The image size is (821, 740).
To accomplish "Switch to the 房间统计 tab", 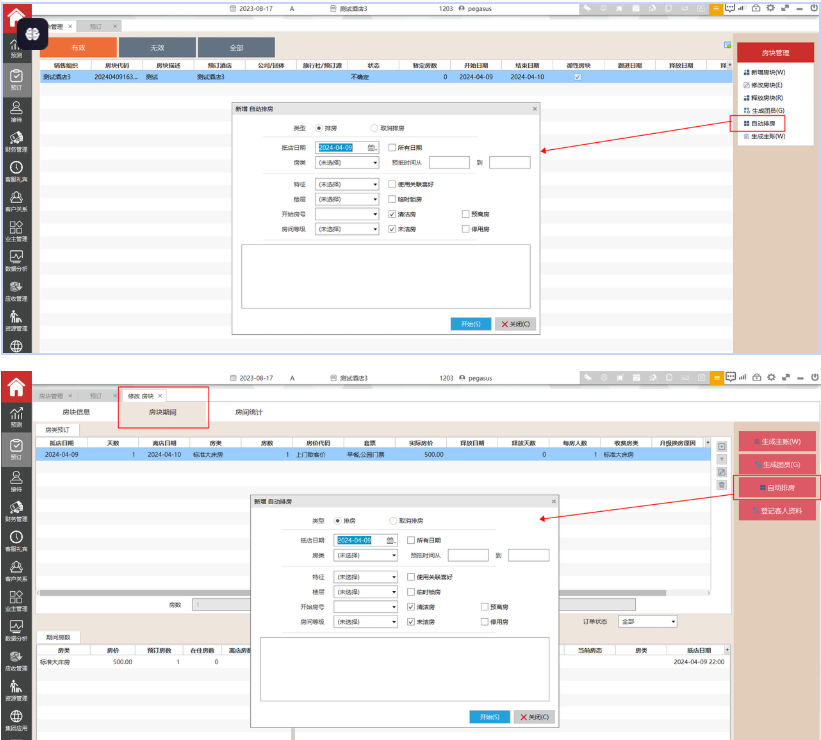I will tap(248, 411).
